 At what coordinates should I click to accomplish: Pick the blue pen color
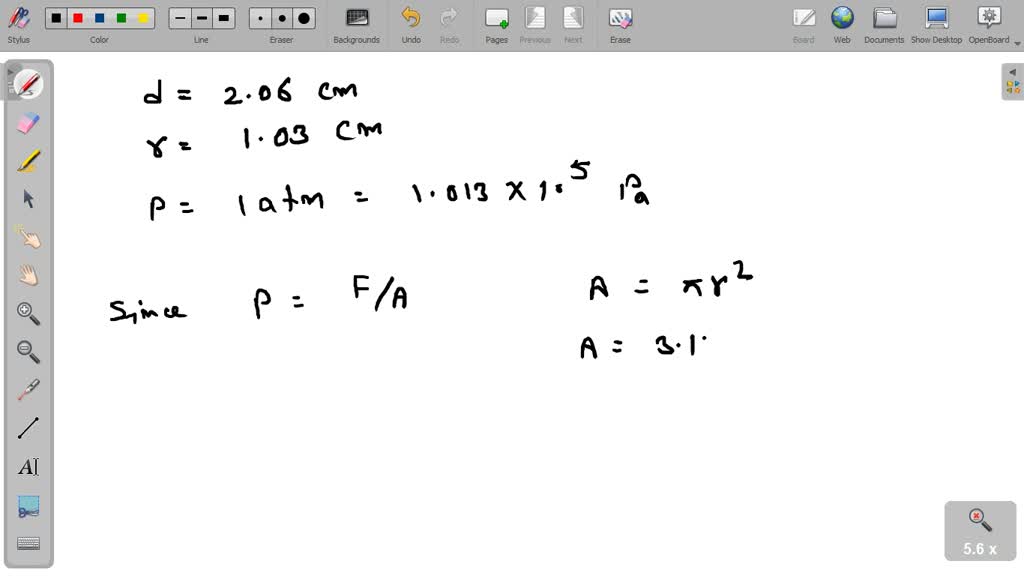[x=99, y=18]
